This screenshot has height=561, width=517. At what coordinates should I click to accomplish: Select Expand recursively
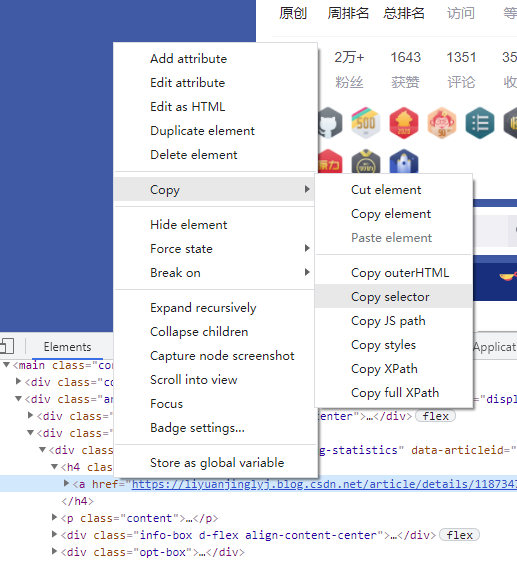point(203,308)
